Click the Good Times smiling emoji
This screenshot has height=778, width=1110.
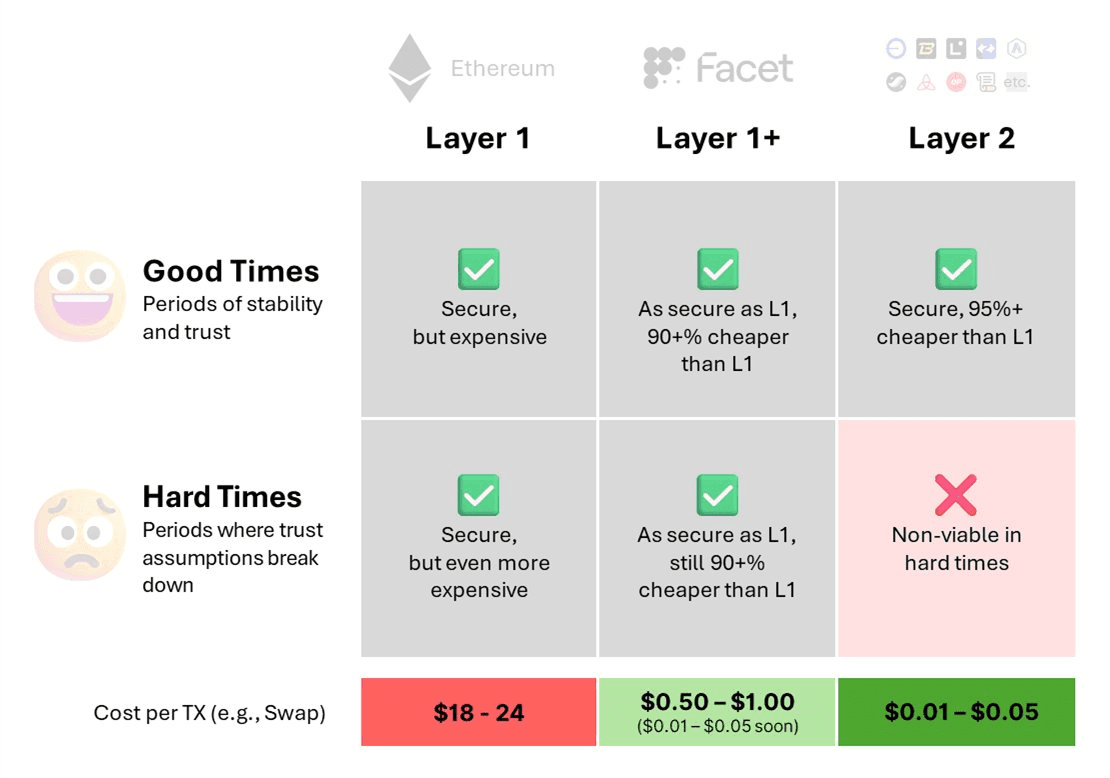click(x=79, y=296)
